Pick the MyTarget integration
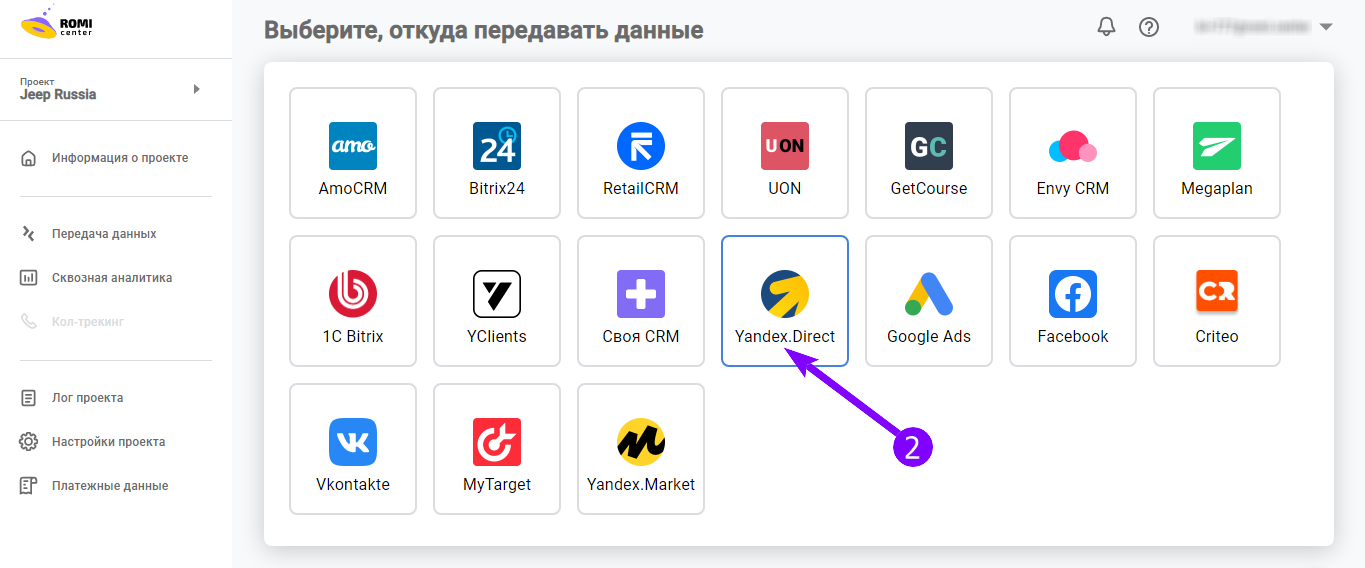 point(497,449)
